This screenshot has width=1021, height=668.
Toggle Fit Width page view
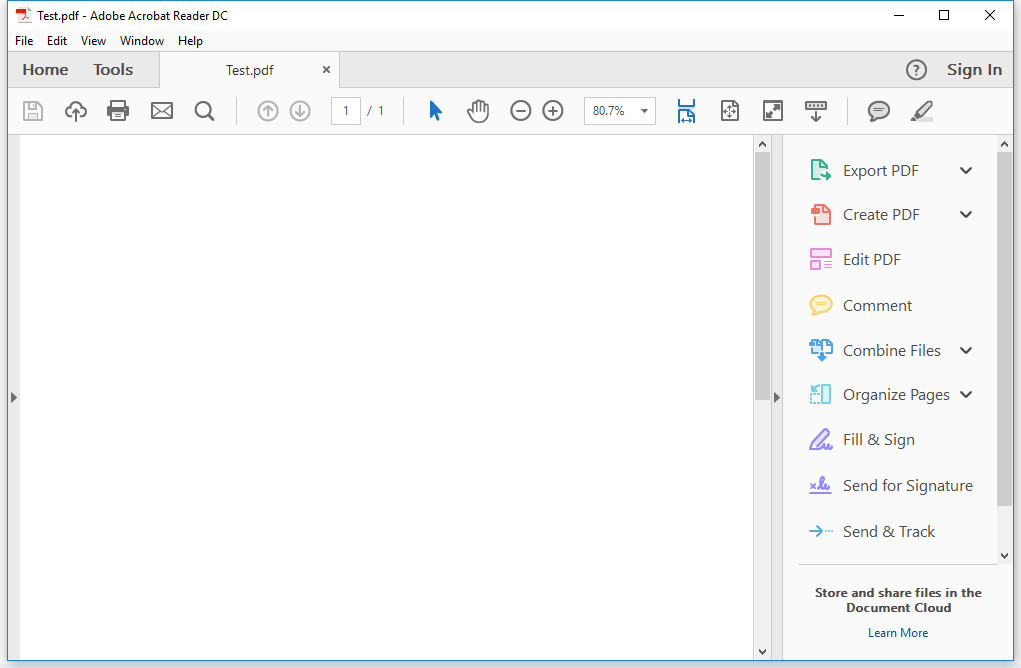[x=686, y=111]
